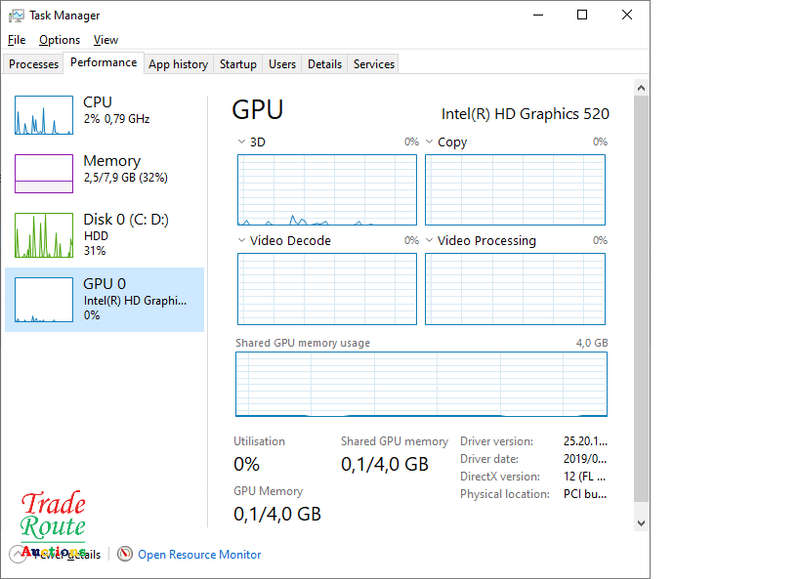
Task: Open the Video Processing engine dropdown
Action: point(430,240)
